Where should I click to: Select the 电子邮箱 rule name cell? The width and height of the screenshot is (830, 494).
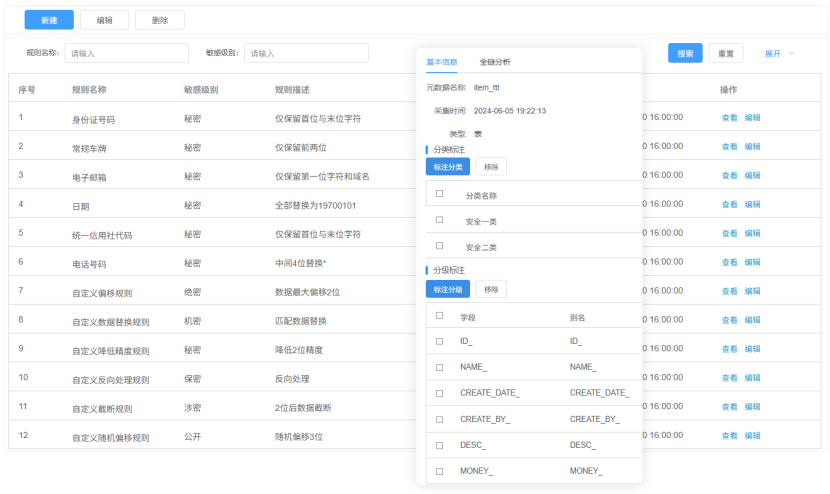point(89,177)
